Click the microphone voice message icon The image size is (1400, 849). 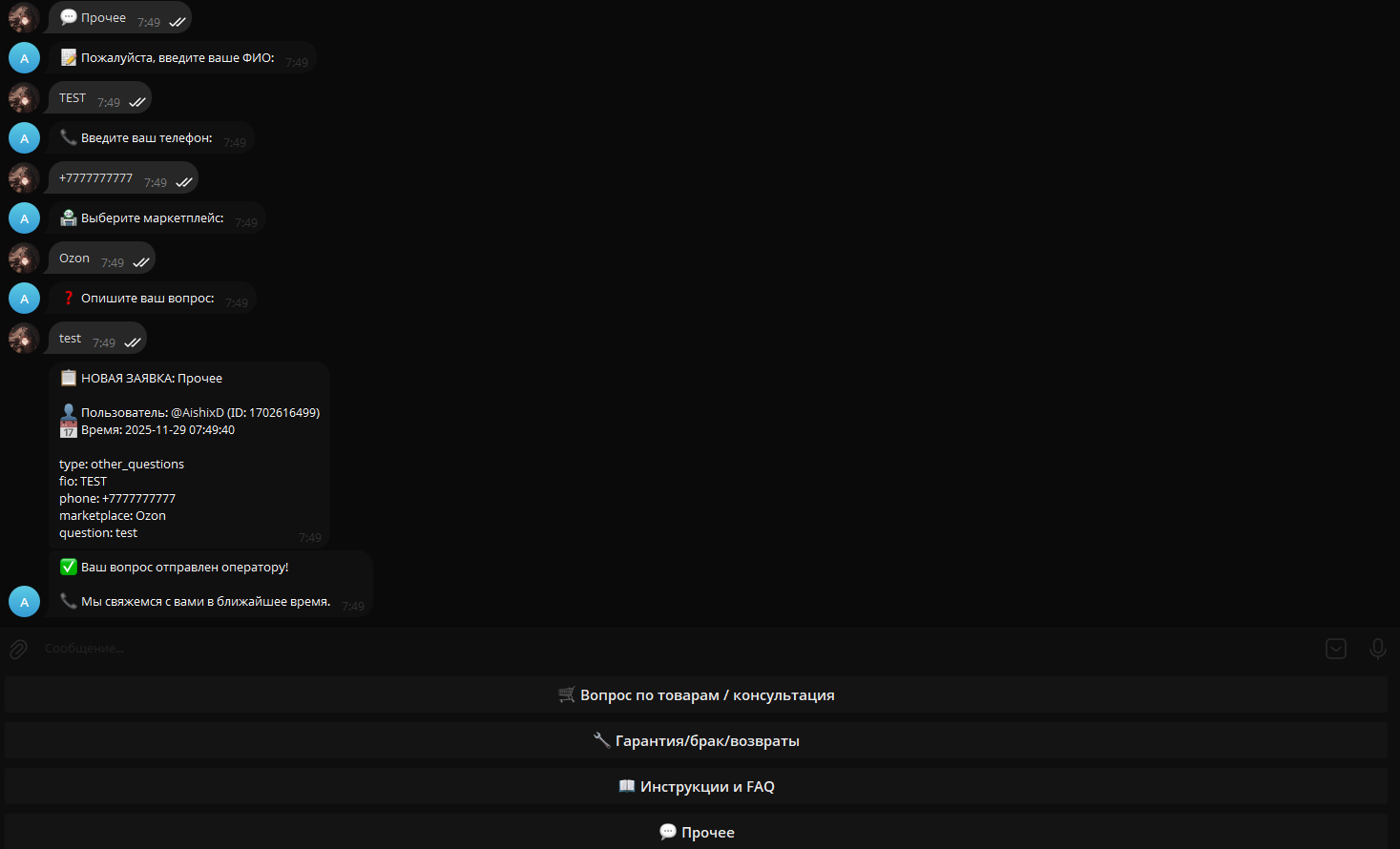pos(1377,649)
